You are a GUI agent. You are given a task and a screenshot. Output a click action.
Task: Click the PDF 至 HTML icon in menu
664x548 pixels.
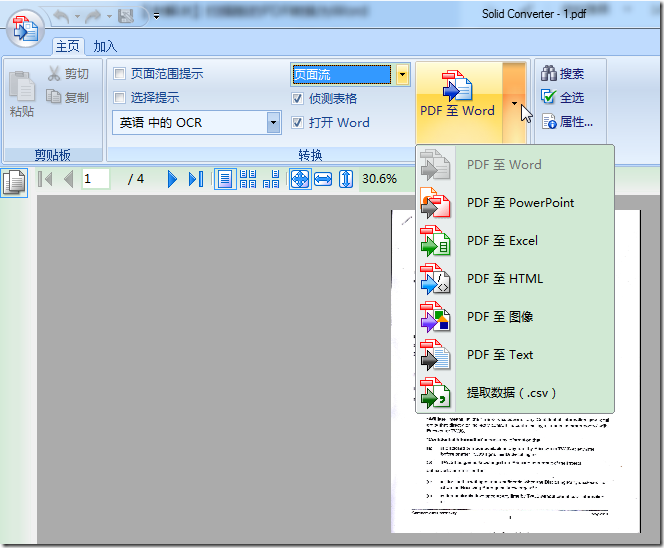click(x=436, y=279)
